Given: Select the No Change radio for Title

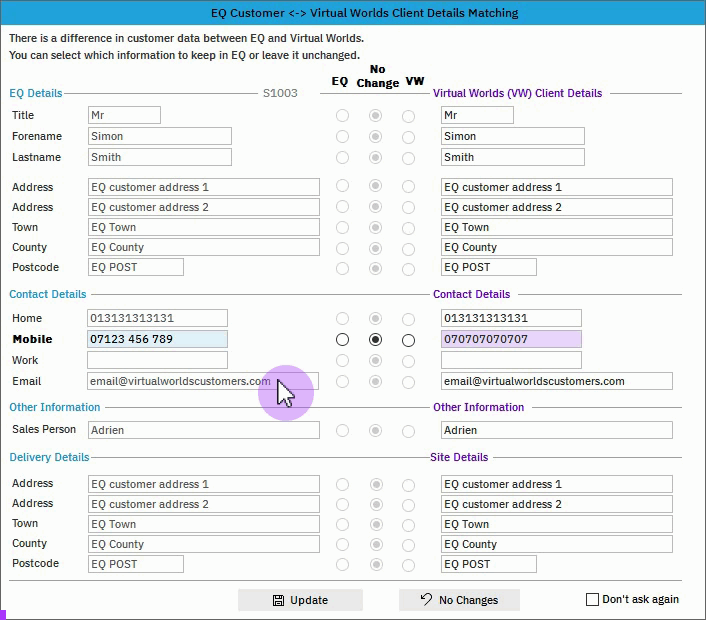Looking at the screenshot, I should (x=376, y=116).
